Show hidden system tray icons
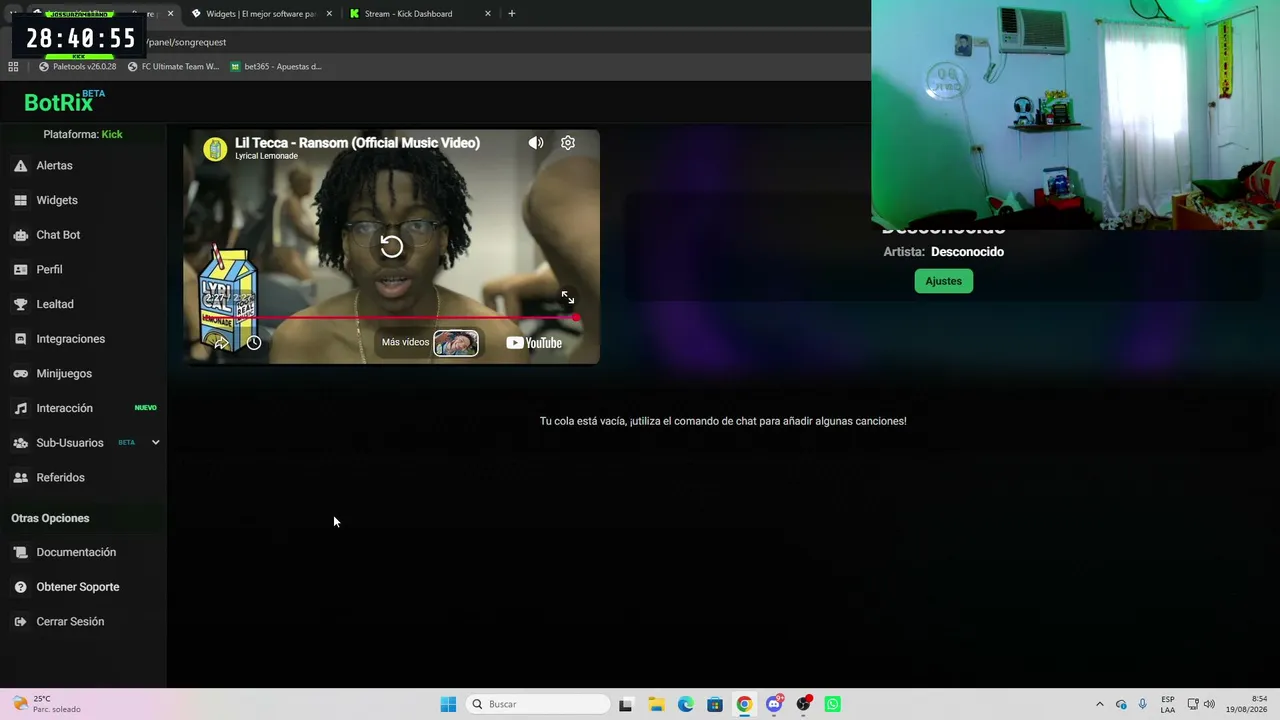 pyautogui.click(x=1100, y=704)
